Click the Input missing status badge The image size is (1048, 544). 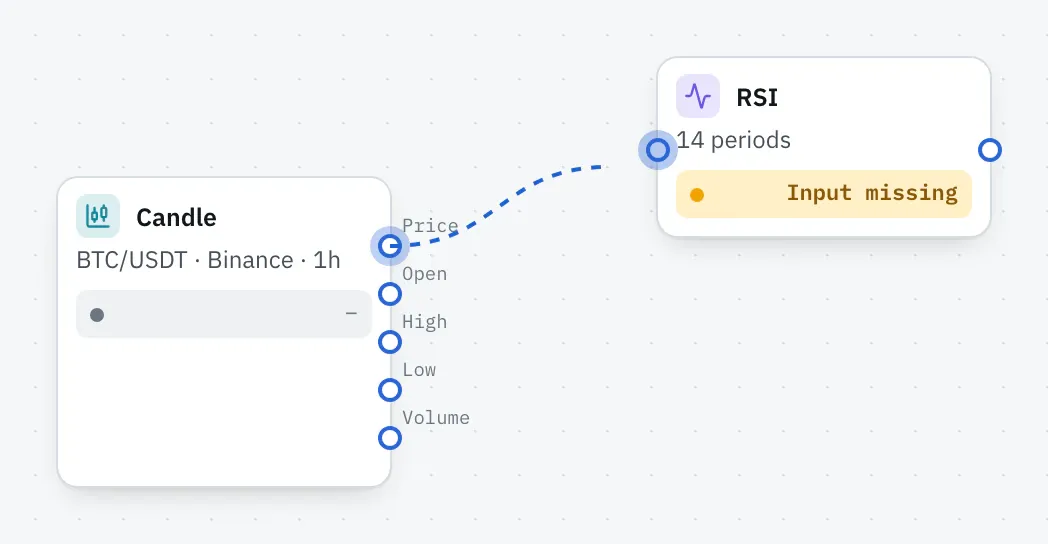pyautogui.click(x=823, y=194)
